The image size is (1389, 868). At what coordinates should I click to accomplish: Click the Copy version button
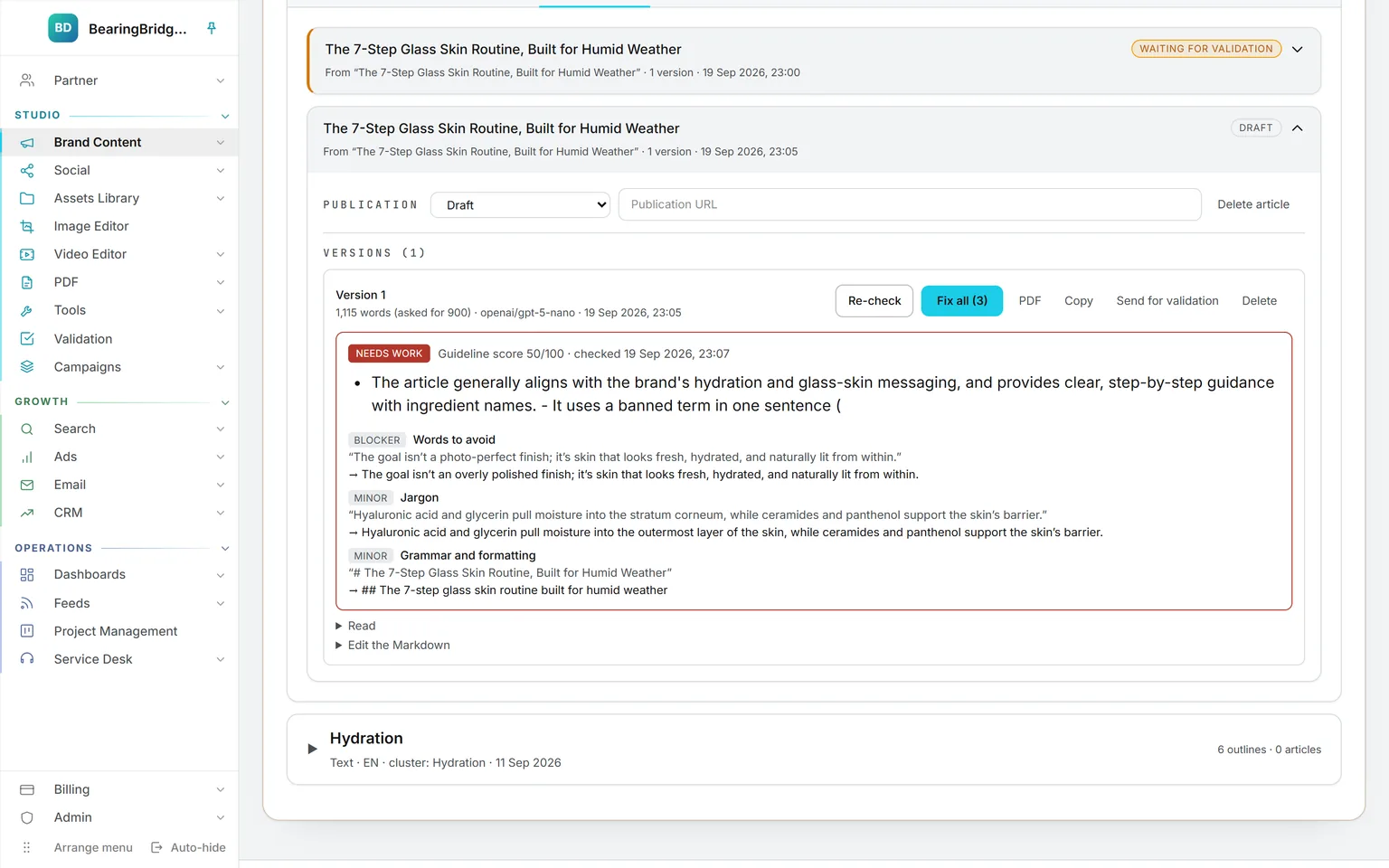(1079, 301)
